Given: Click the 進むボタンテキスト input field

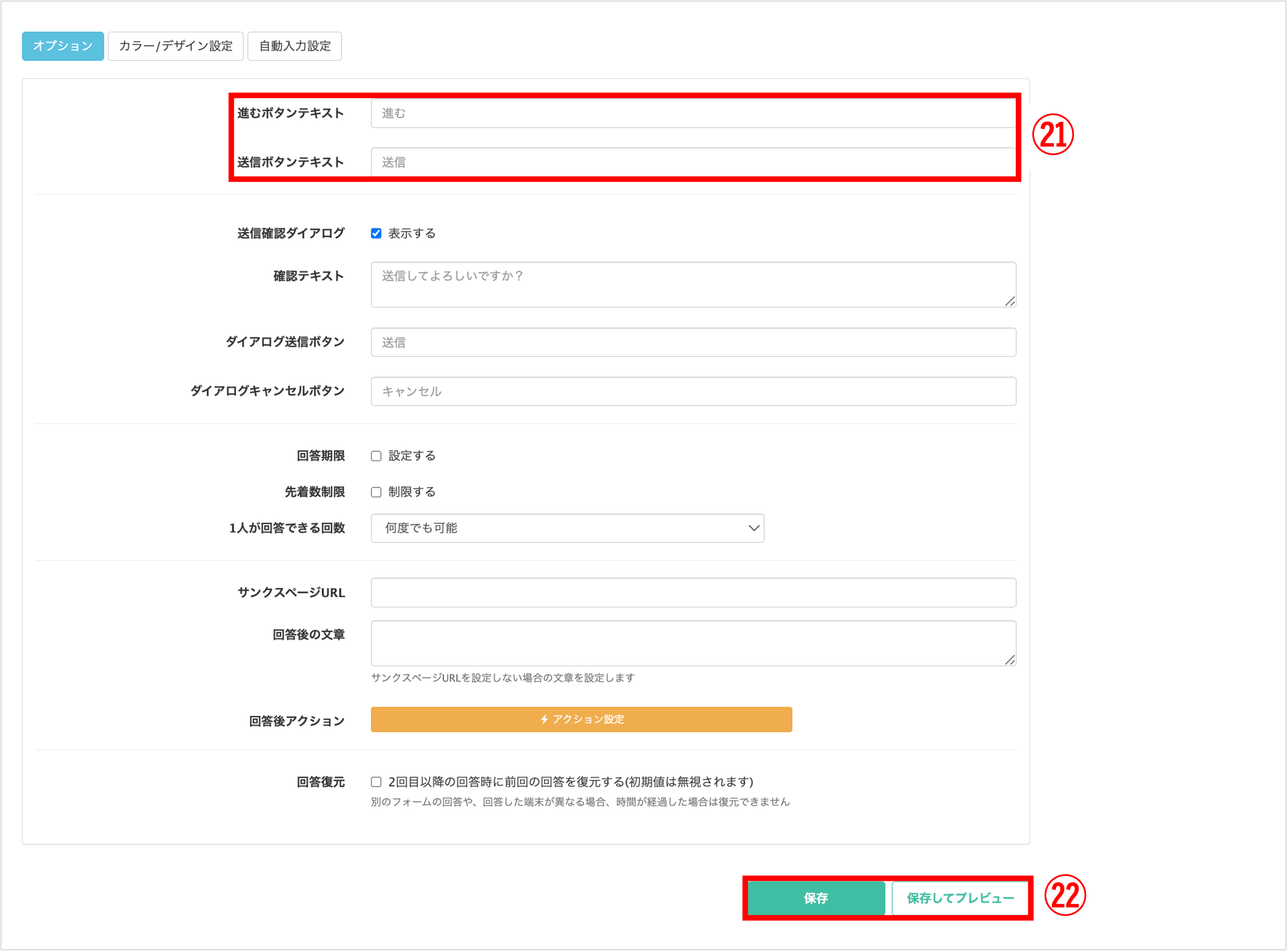Looking at the screenshot, I should click(693, 113).
